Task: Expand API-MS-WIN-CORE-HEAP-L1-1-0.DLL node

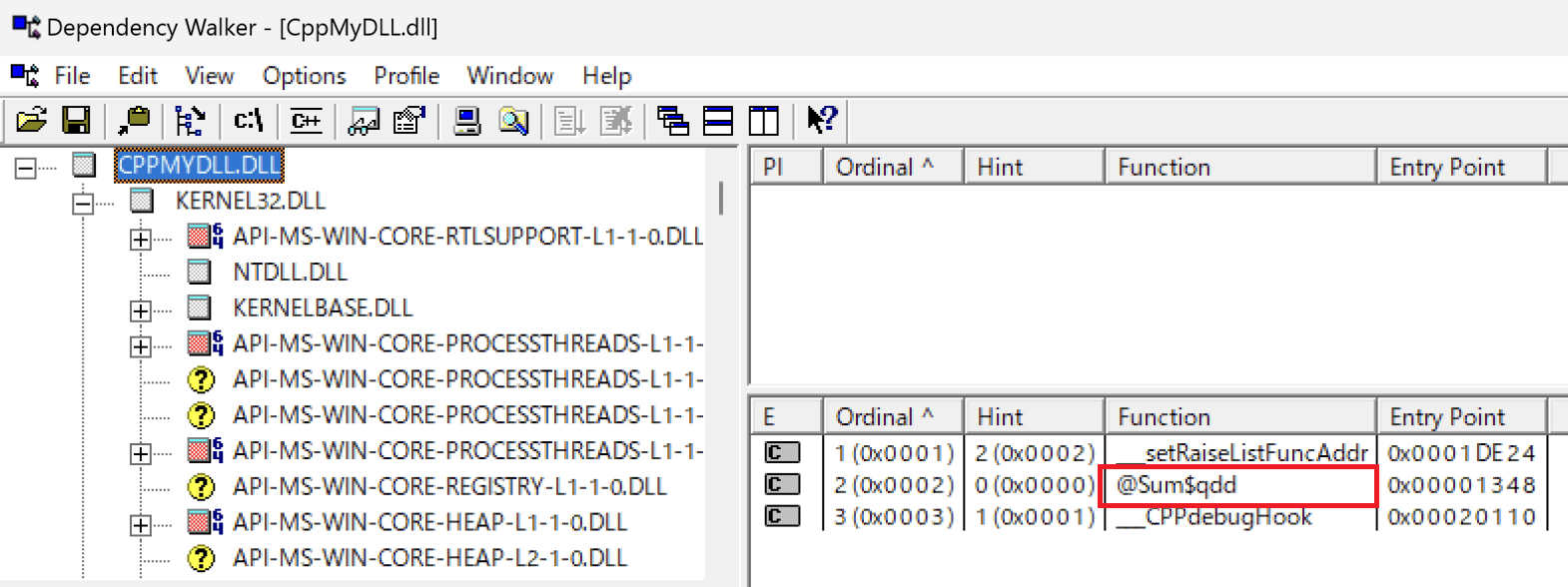Action: click(x=141, y=525)
